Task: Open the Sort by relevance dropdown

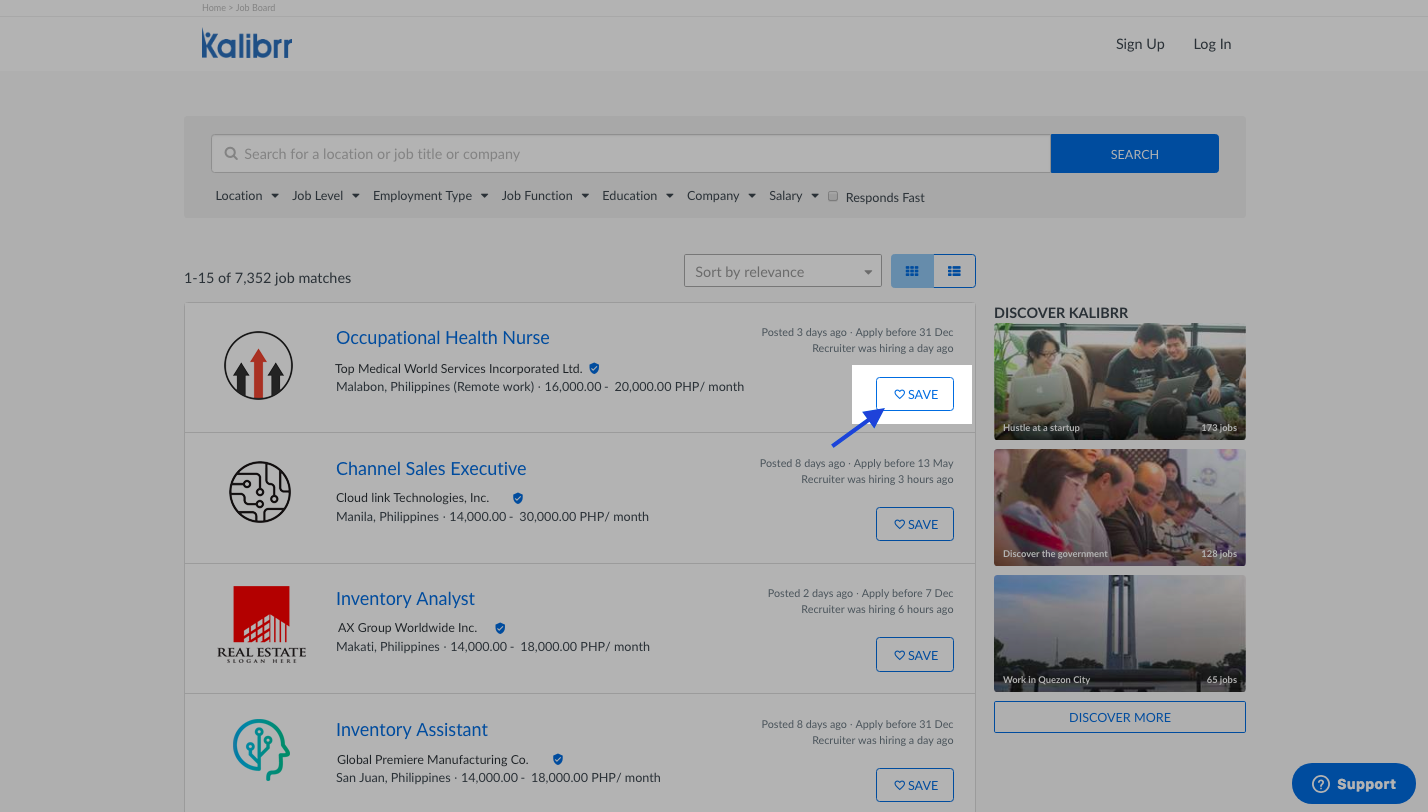Action: pos(782,271)
